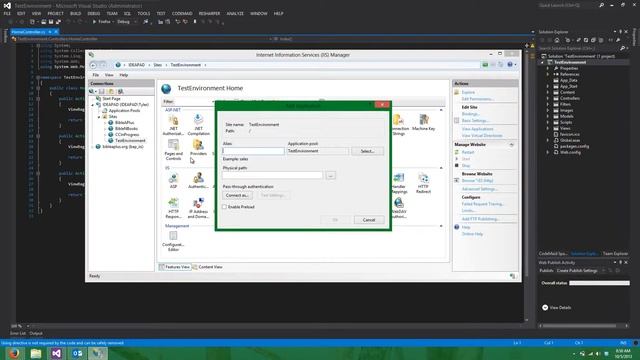Image resolution: width=640 pixels, height=360 pixels.
Task: Click the Start debugging play icon
Action: (94, 22)
